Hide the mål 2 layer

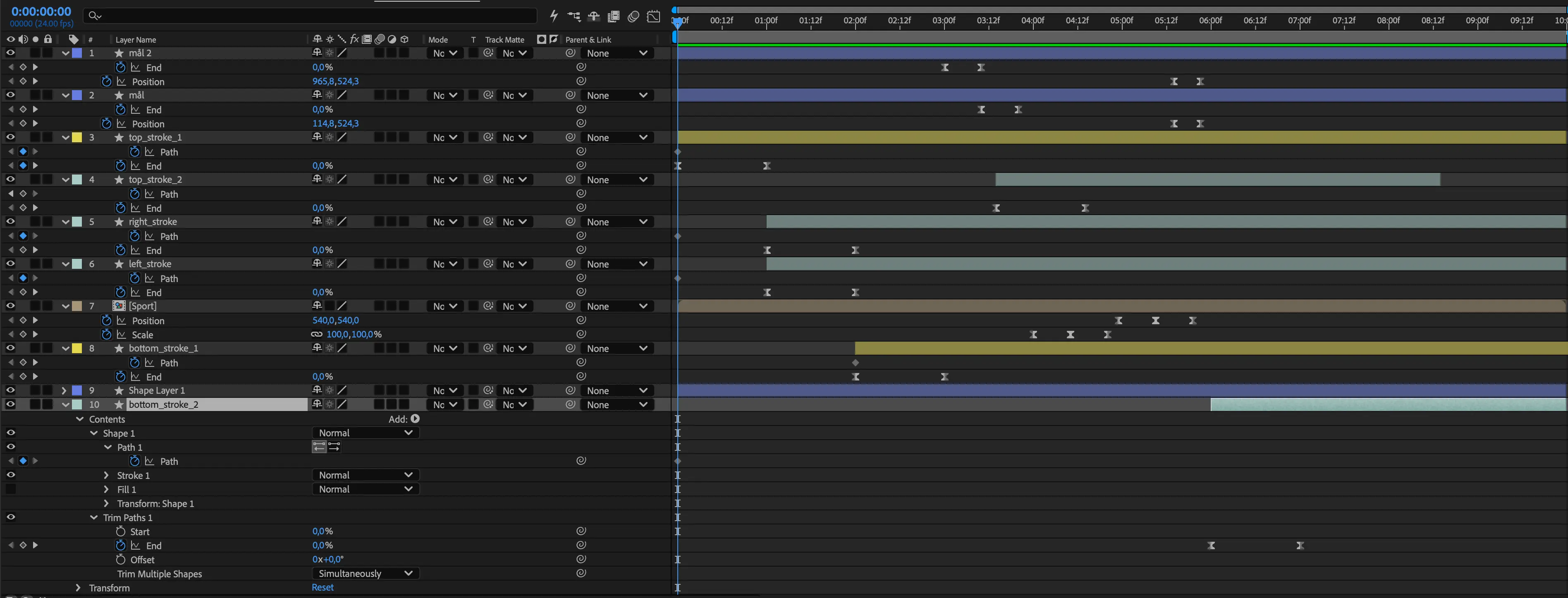(x=10, y=53)
